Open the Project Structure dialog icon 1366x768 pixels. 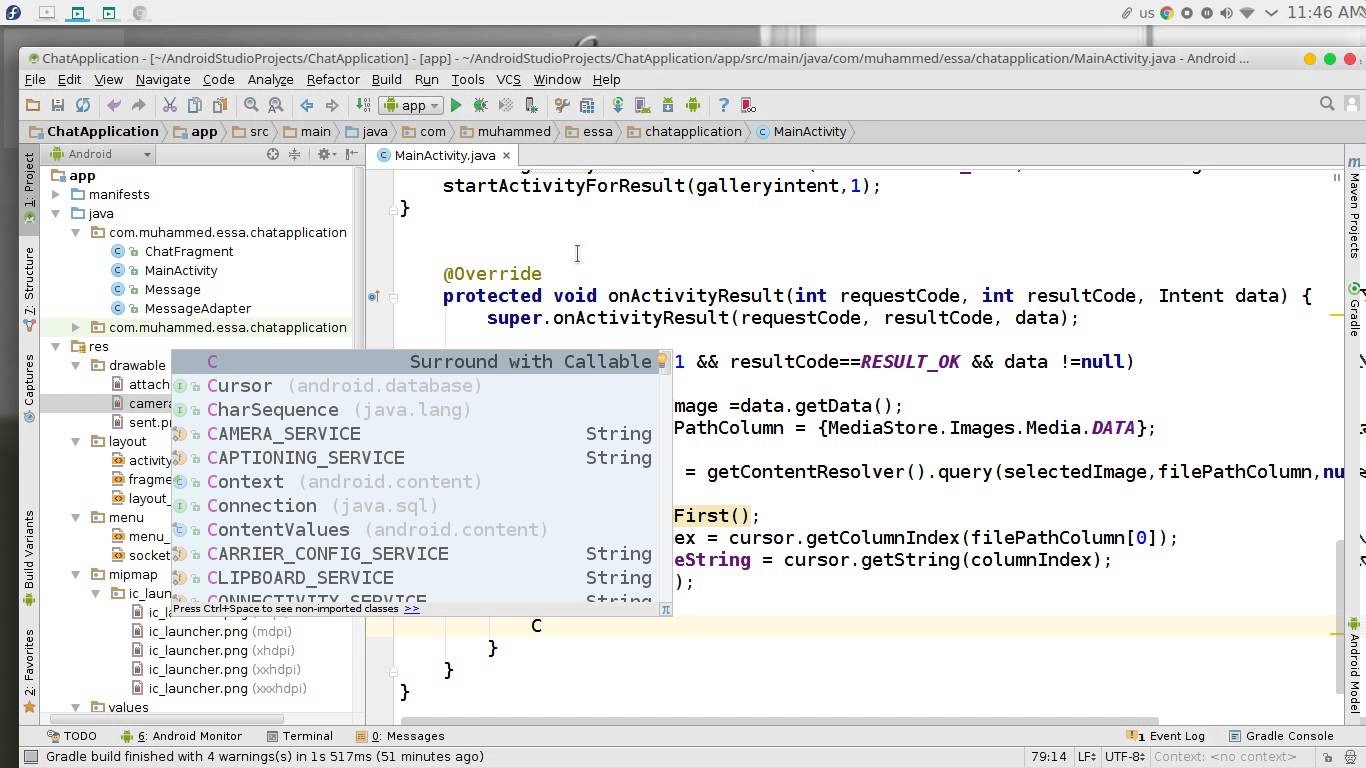click(x=589, y=104)
